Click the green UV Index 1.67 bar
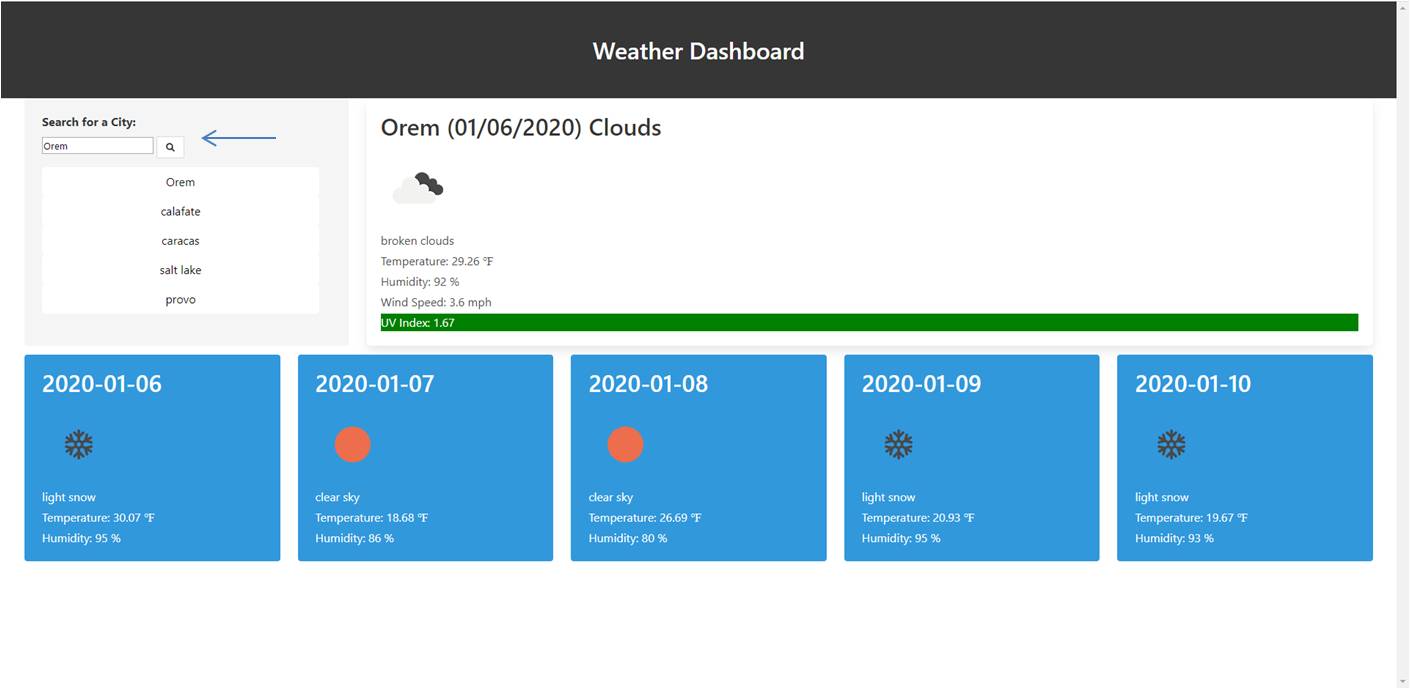The image size is (1410, 689). (869, 322)
